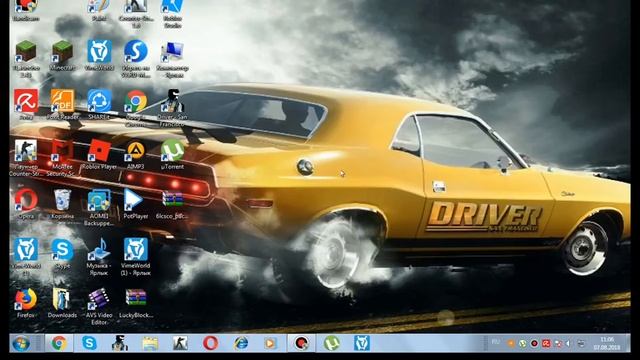Click the RU language indicator in the taskbar
Screen dimensions: 640x360
[496, 341]
